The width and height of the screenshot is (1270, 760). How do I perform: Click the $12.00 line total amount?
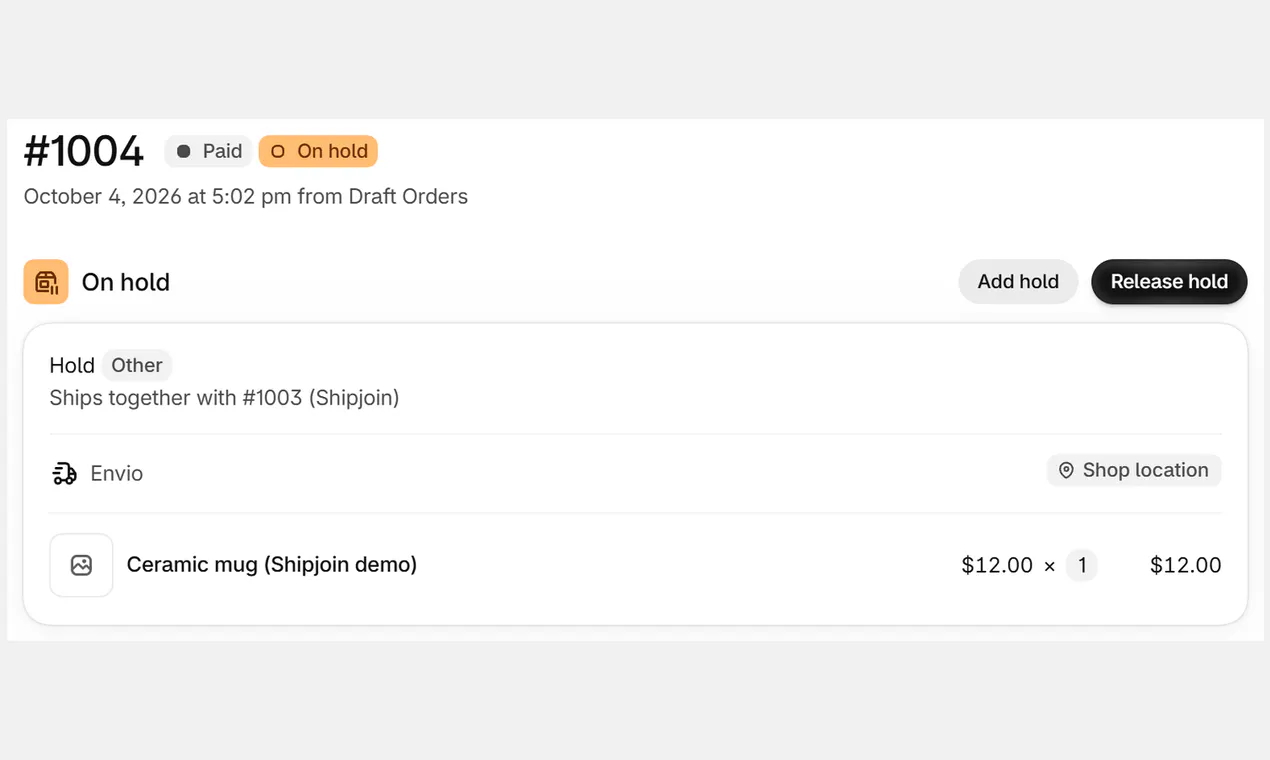click(x=1185, y=565)
